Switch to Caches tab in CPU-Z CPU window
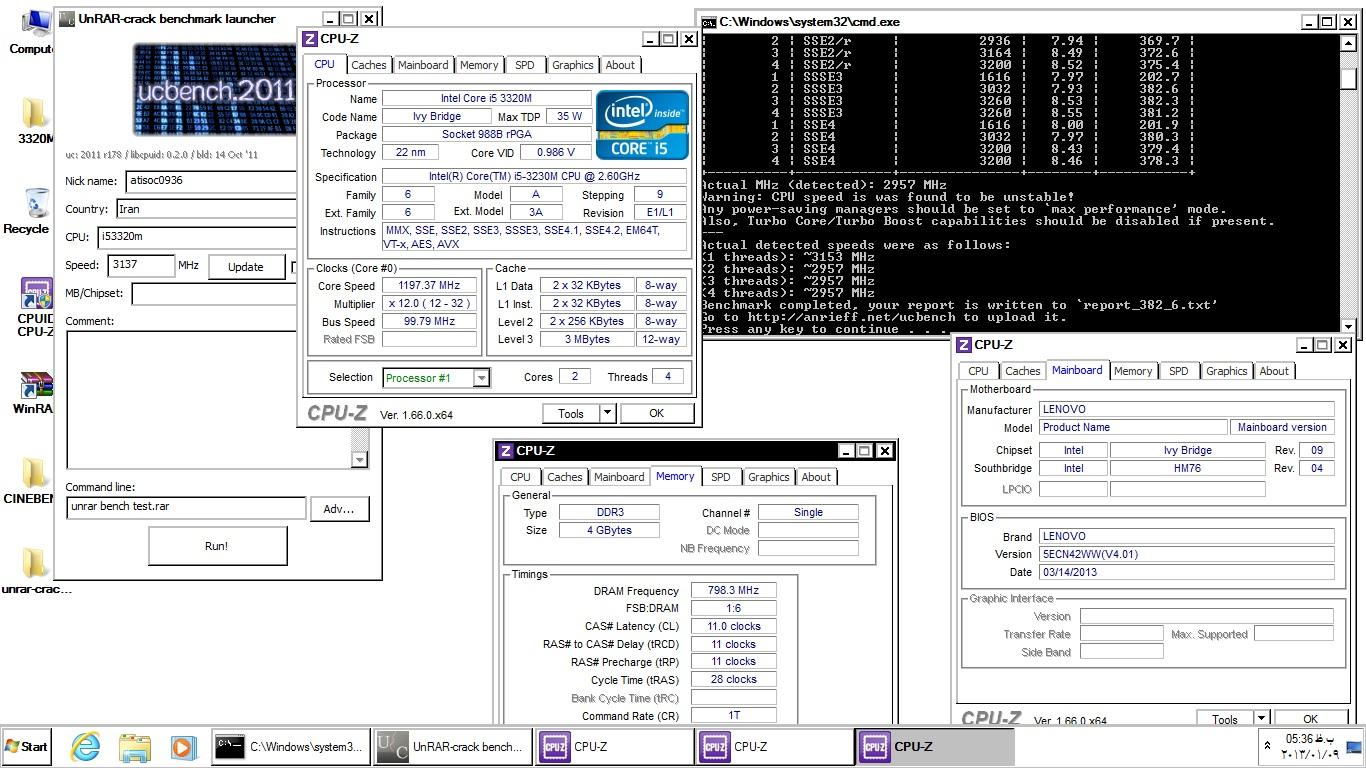The image size is (1366, 768). point(369,65)
